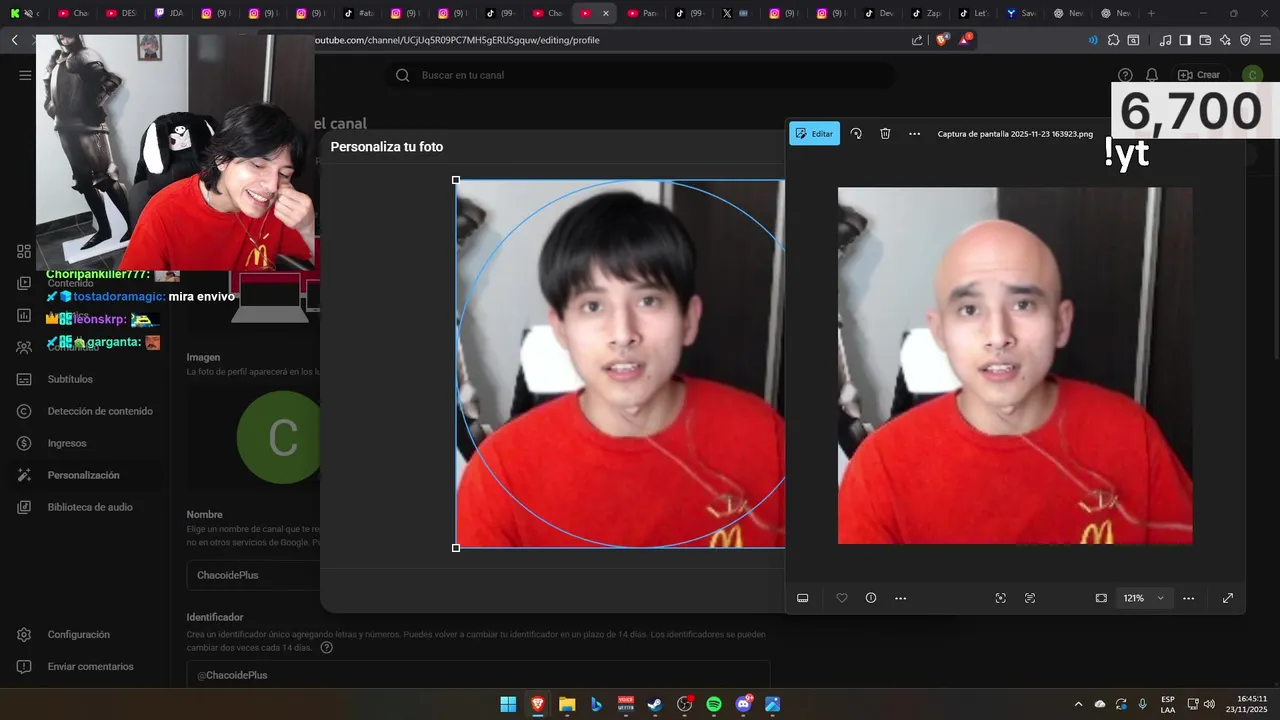
Task: Switch to the JDA tab
Action: click(169, 13)
